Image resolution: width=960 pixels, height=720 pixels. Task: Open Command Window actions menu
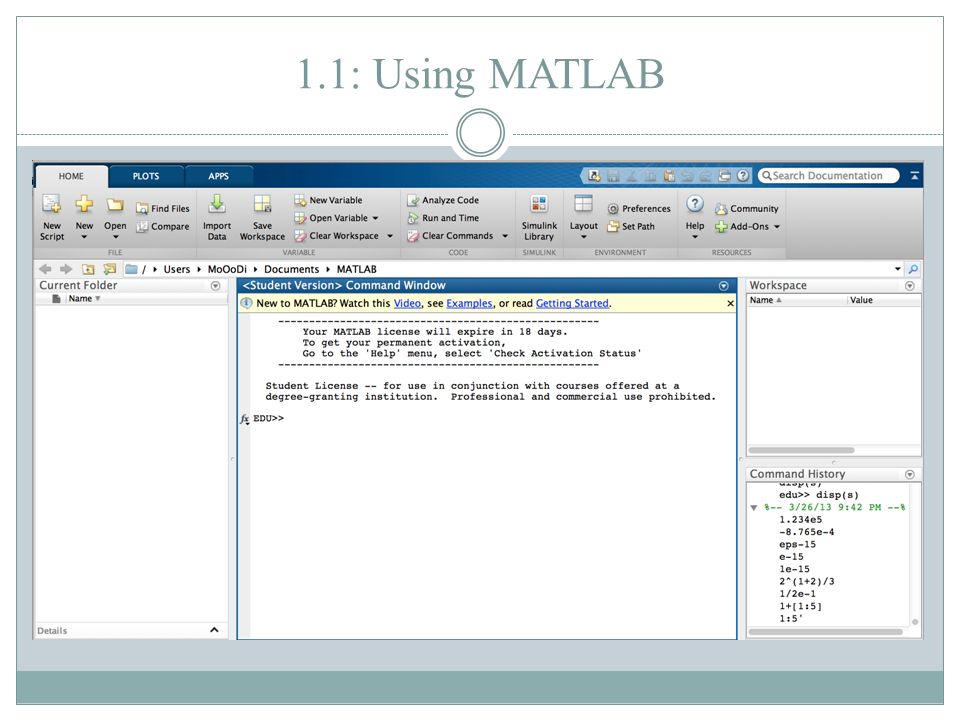(x=723, y=286)
